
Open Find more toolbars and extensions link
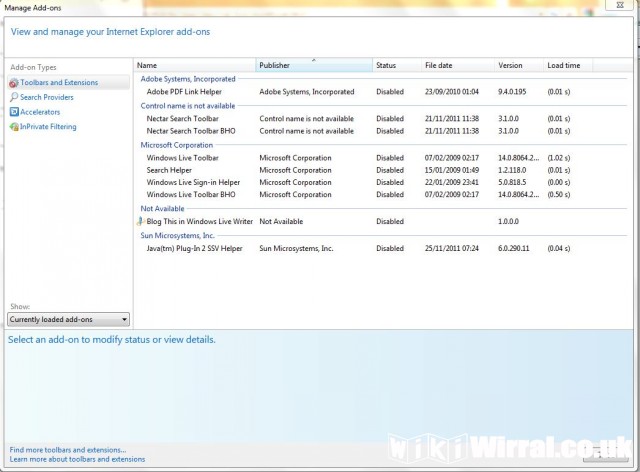68,450
